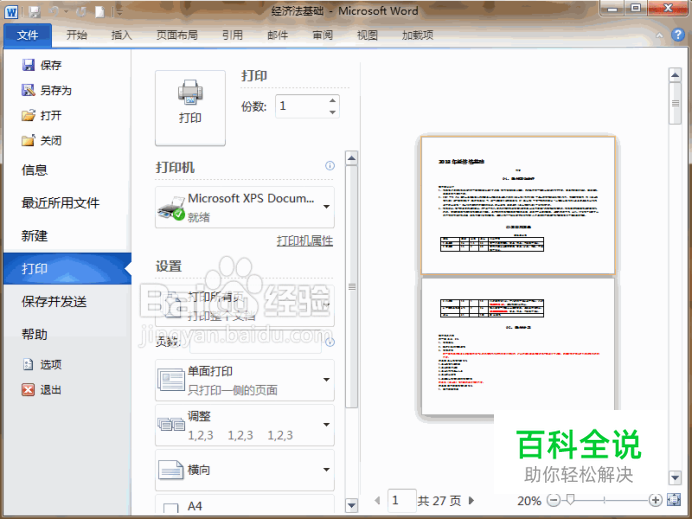Open the 新建 section
Screen dimensions: 692x519
[34, 236]
